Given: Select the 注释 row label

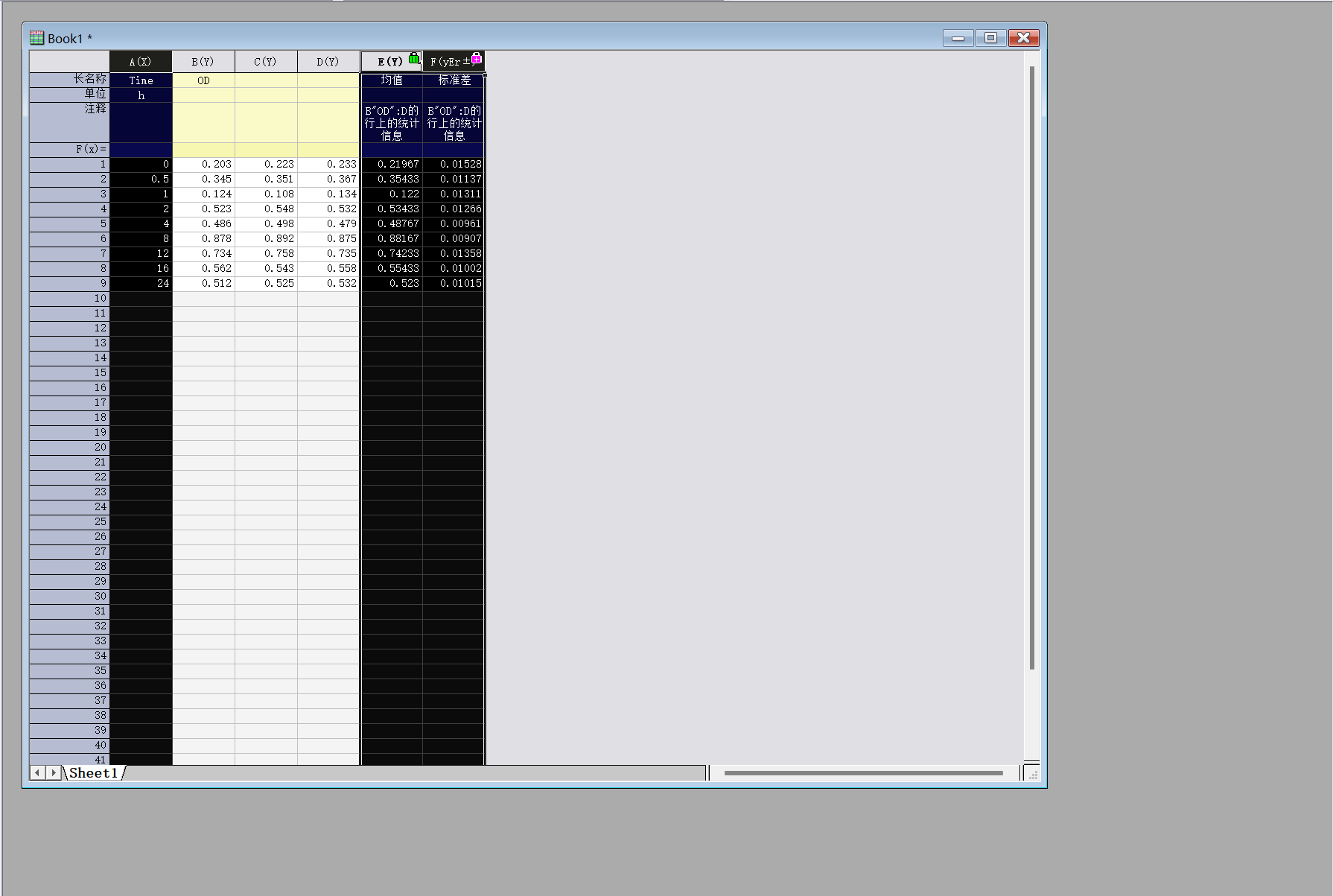Looking at the screenshot, I should click(70, 122).
